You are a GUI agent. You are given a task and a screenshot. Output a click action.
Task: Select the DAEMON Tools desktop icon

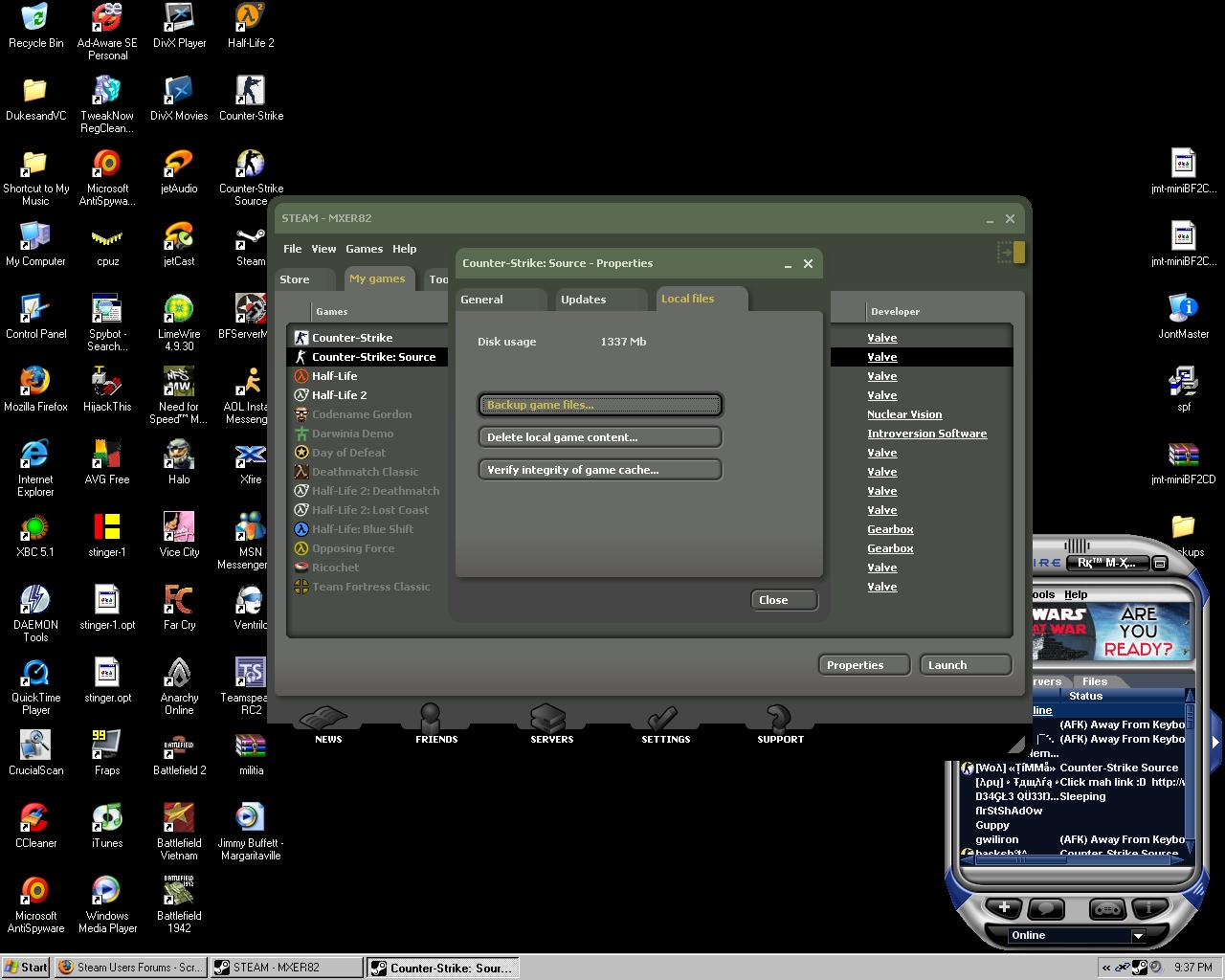pyautogui.click(x=35, y=612)
